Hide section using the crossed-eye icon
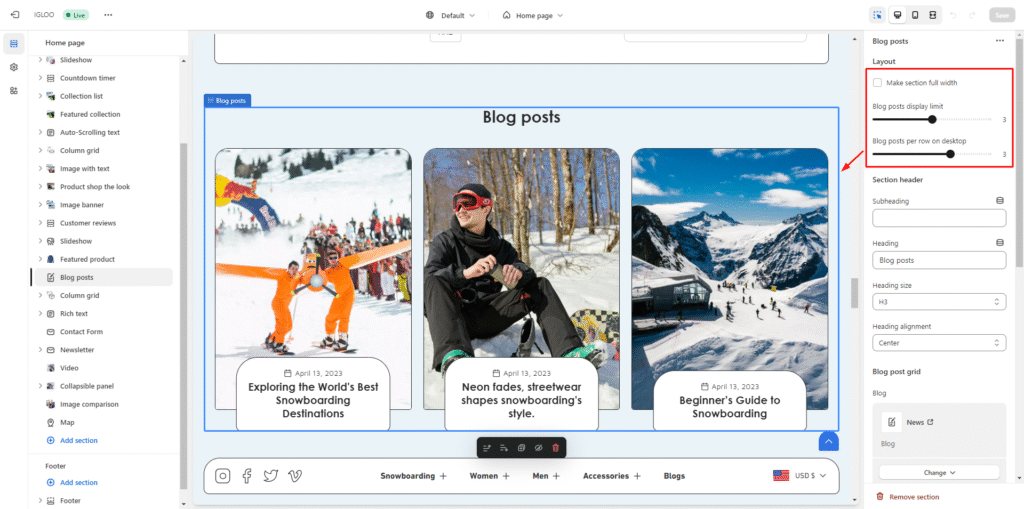Viewport: 1024px width, 509px height. coord(538,447)
